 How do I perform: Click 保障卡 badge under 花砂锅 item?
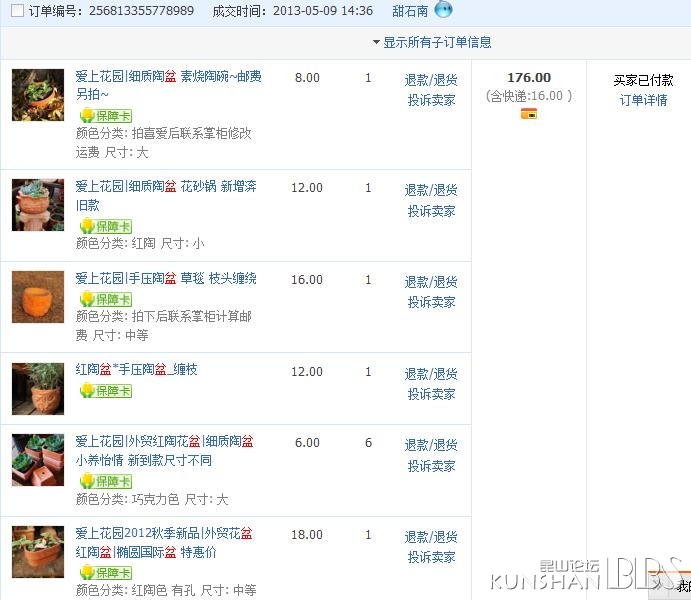pyautogui.click(x=106, y=226)
